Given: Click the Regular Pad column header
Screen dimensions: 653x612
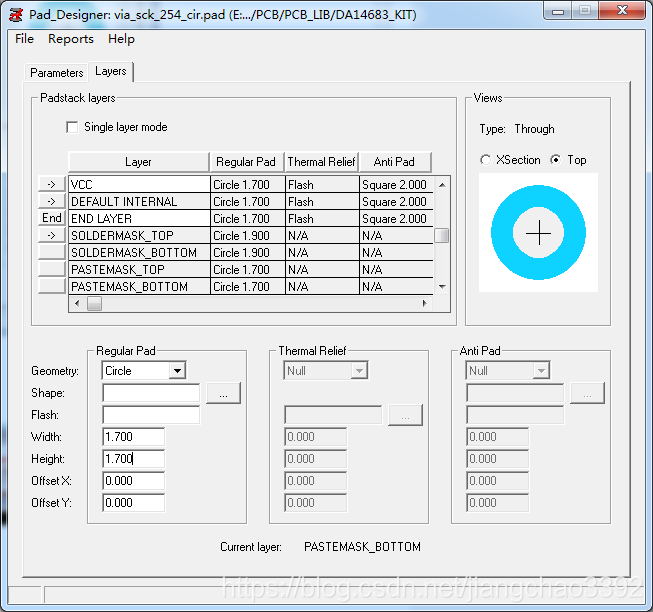Looking at the screenshot, I should click(x=246, y=162).
